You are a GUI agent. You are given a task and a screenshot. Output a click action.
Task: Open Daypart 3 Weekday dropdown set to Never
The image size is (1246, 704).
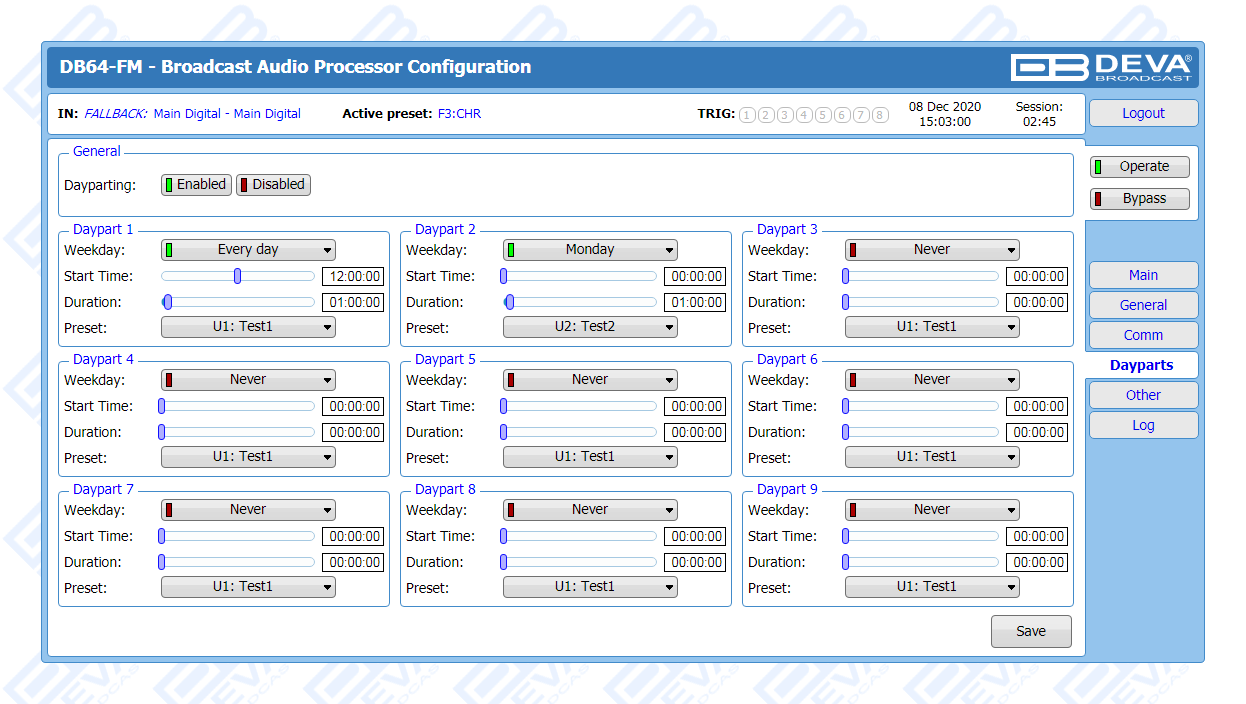tap(932, 250)
